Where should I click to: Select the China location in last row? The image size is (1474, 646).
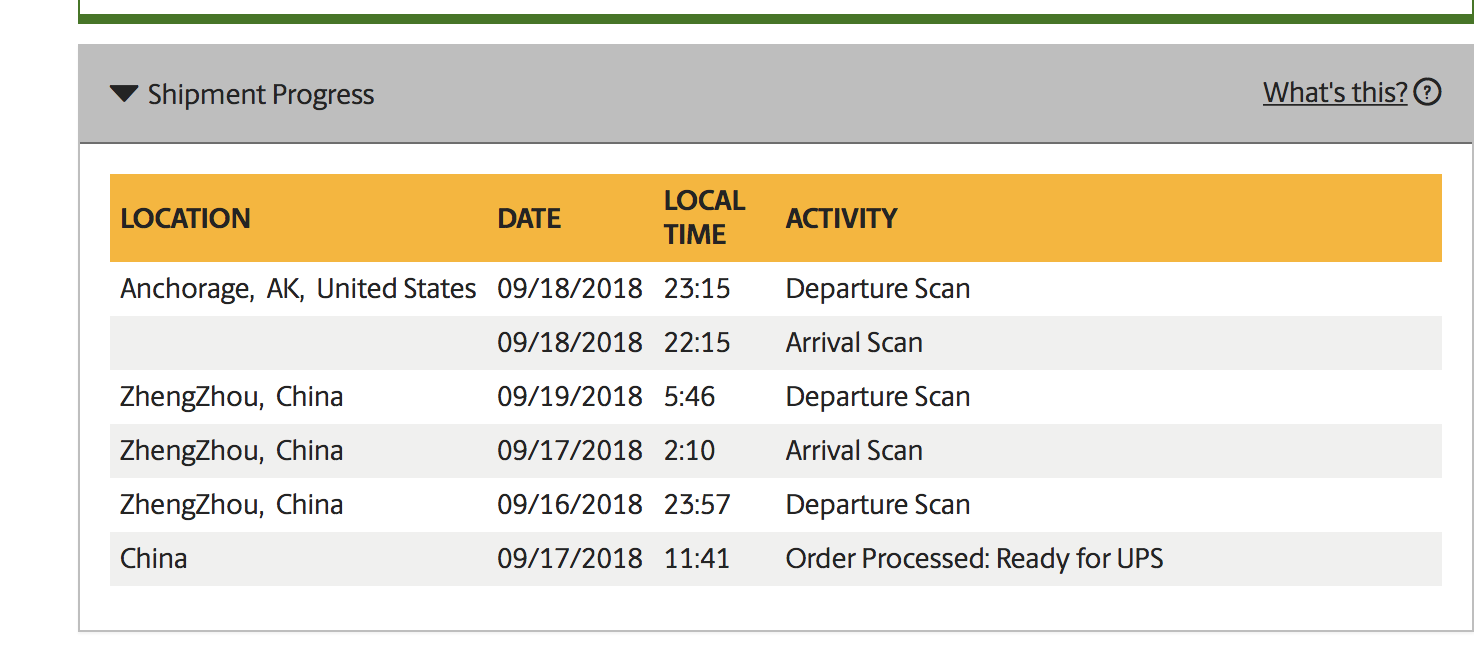[154, 559]
